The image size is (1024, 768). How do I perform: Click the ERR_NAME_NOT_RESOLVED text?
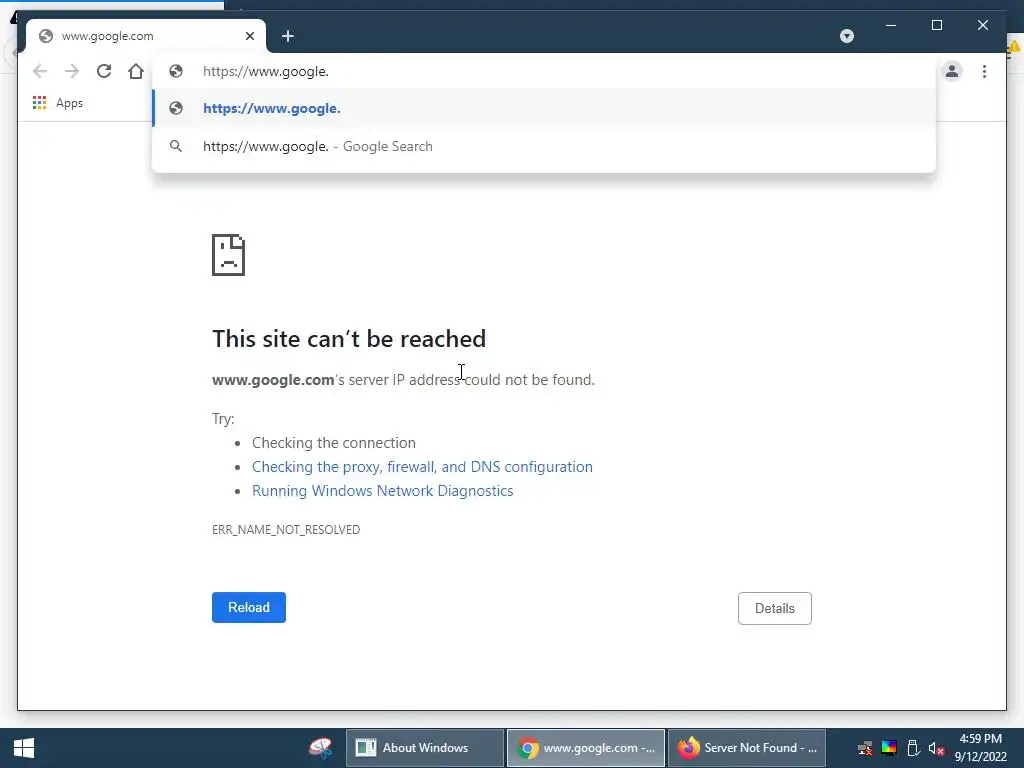[286, 530]
